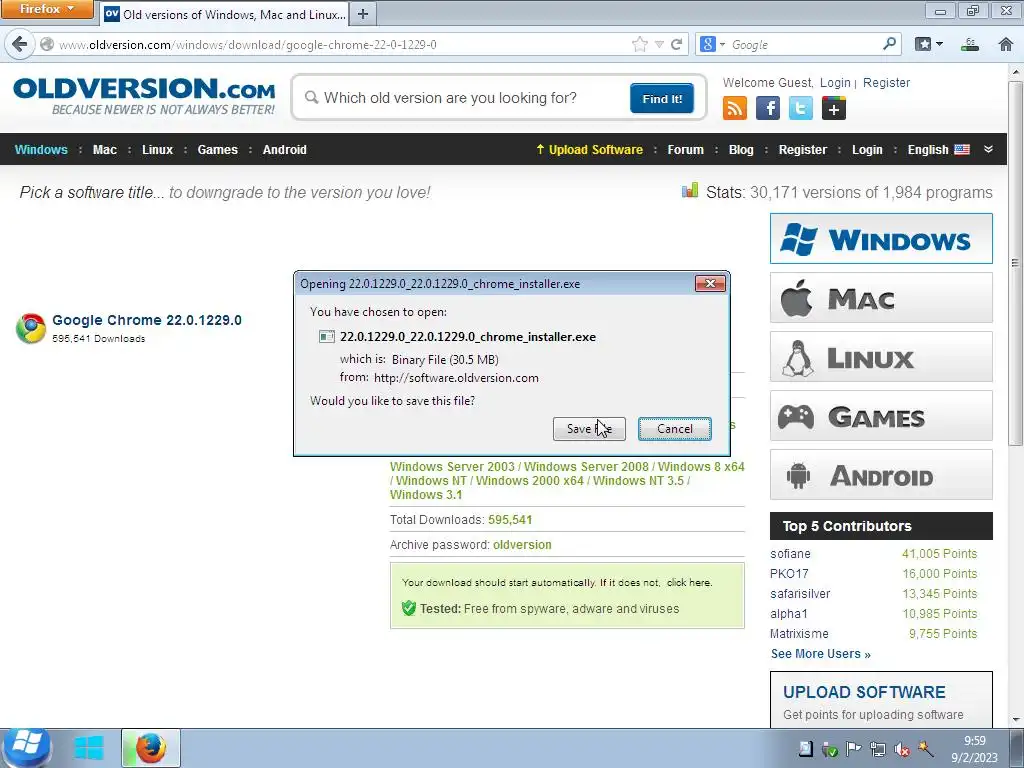Close the download dialog with X

pyautogui.click(x=711, y=283)
